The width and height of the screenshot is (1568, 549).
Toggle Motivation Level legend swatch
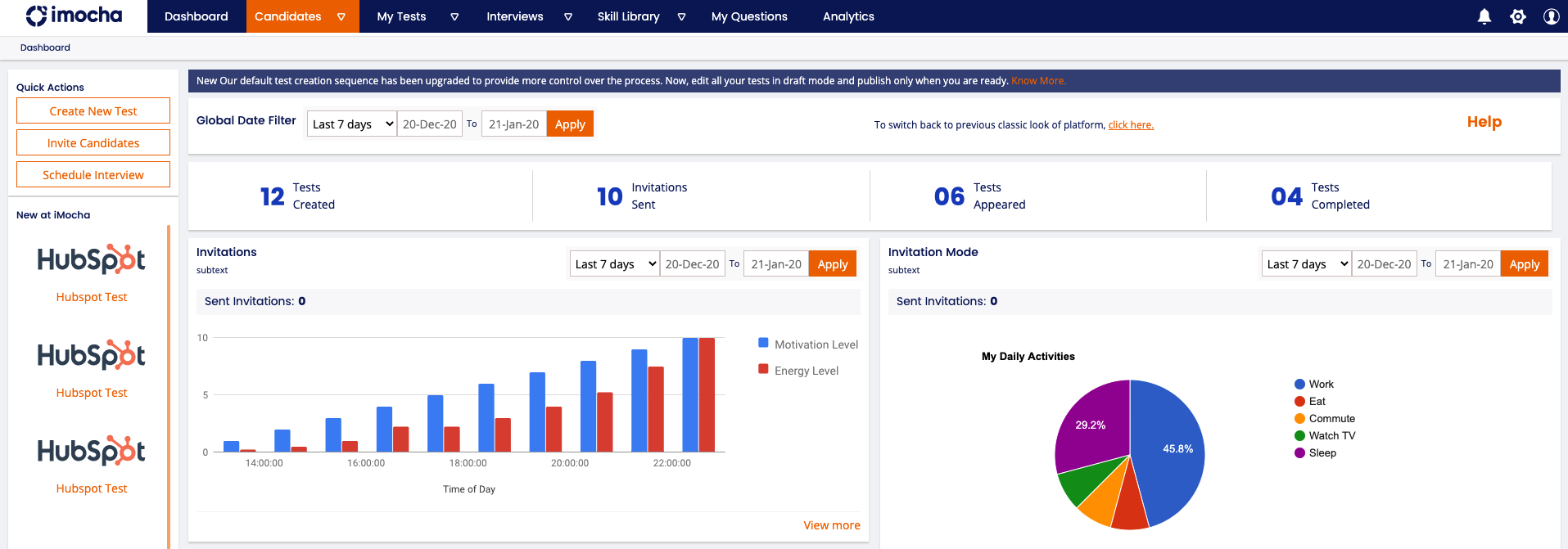click(x=763, y=343)
